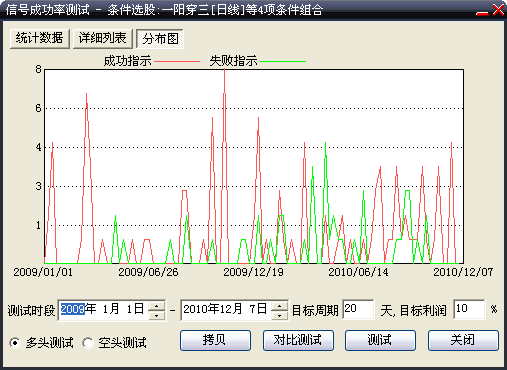Click the end date field 2010年12月7日
507x370 pixels.
[x=227, y=310]
